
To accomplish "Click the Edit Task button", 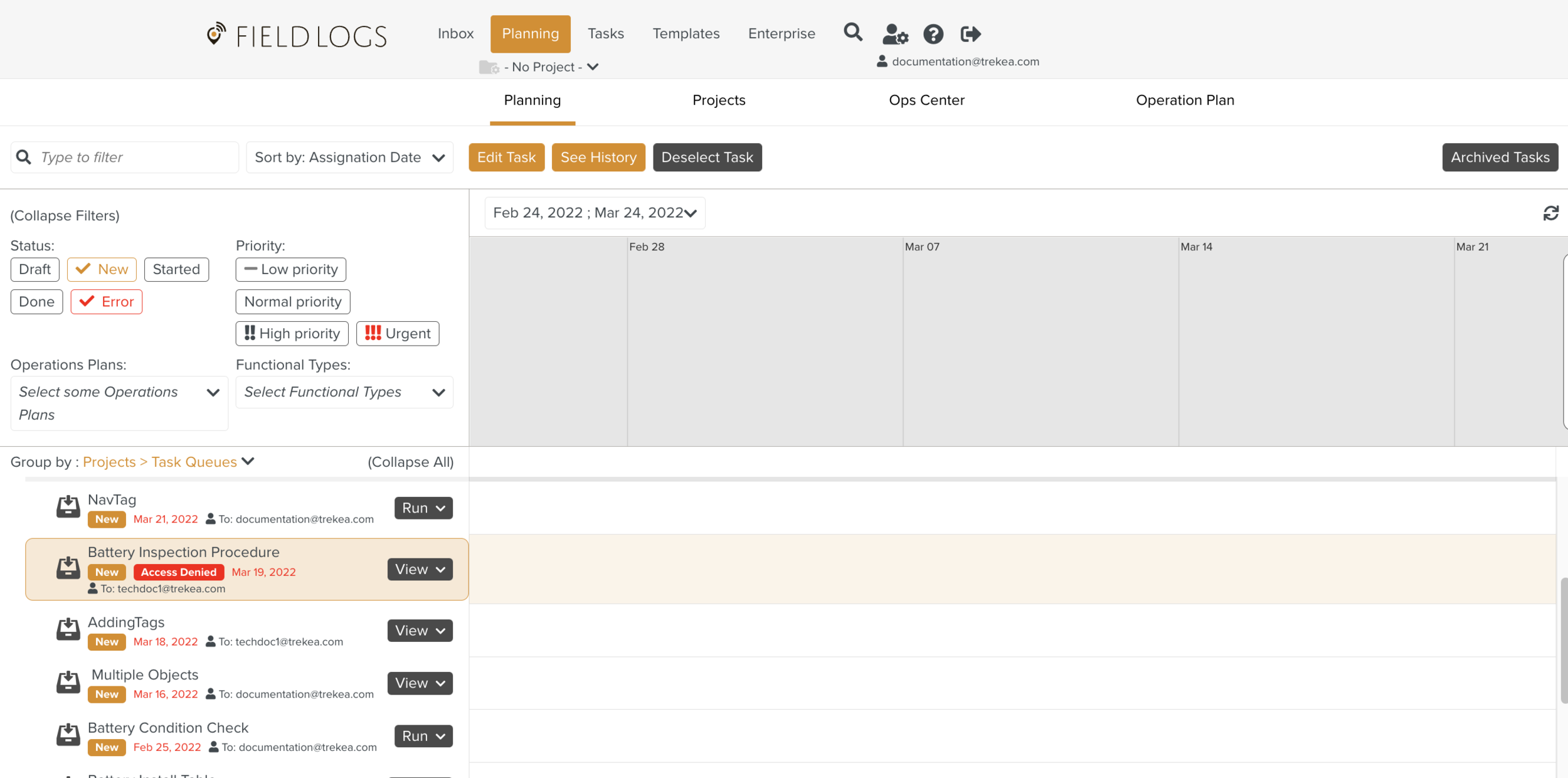I will [x=506, y=157].
